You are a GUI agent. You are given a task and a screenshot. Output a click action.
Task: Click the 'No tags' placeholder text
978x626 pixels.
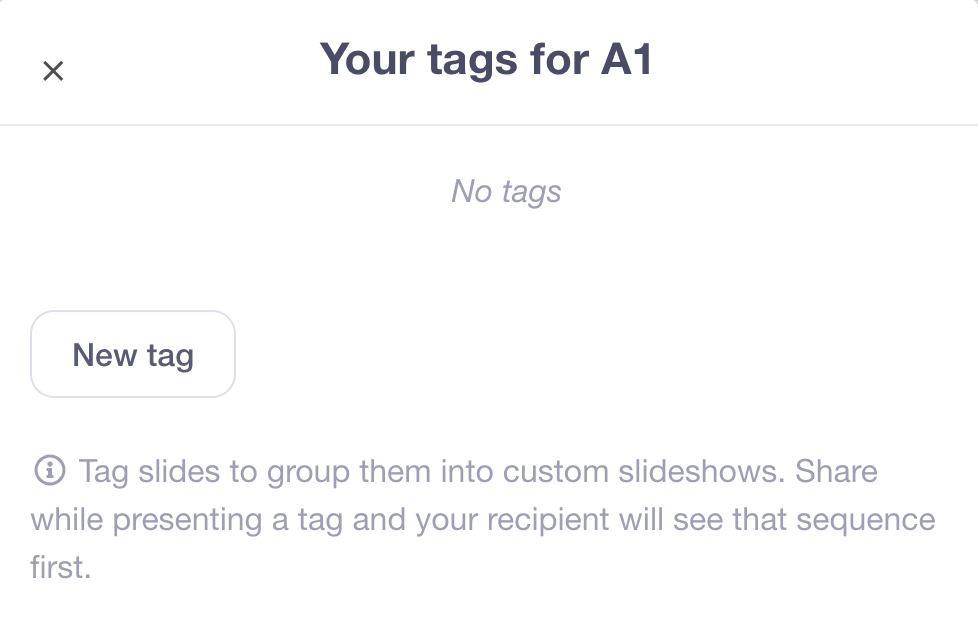click(506, 191)
